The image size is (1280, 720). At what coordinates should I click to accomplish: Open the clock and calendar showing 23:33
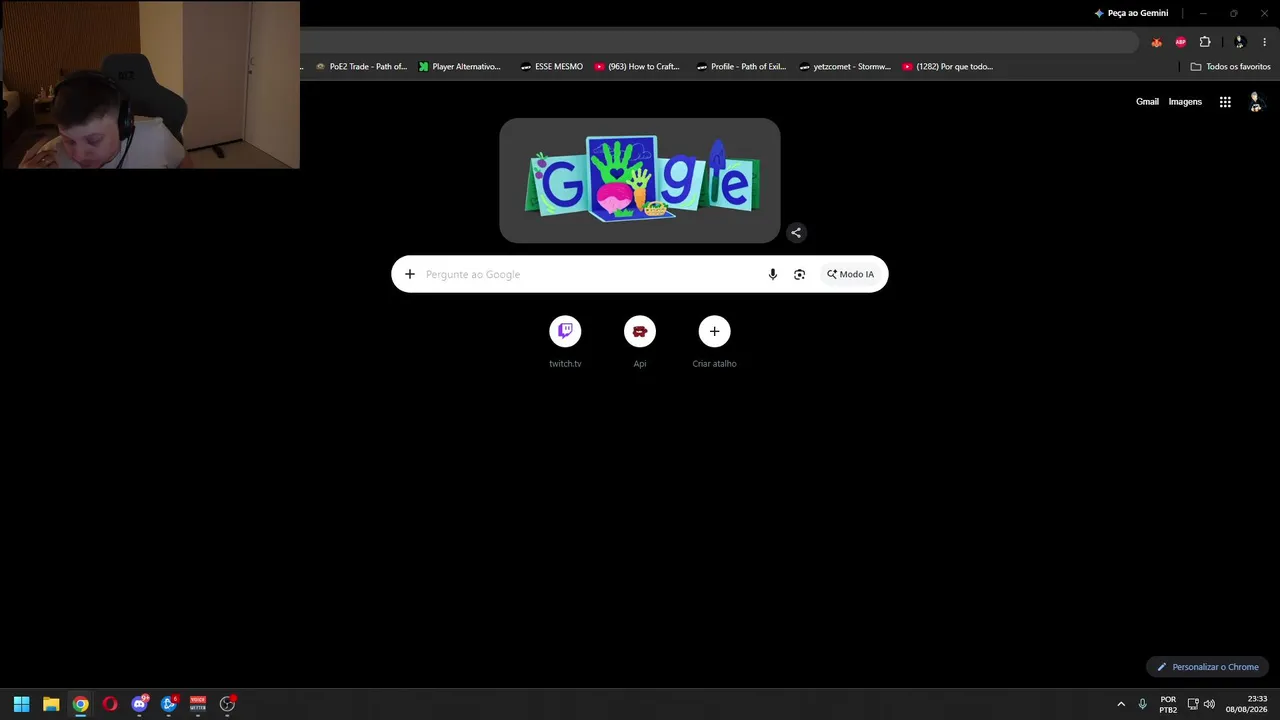[1246, 704]
